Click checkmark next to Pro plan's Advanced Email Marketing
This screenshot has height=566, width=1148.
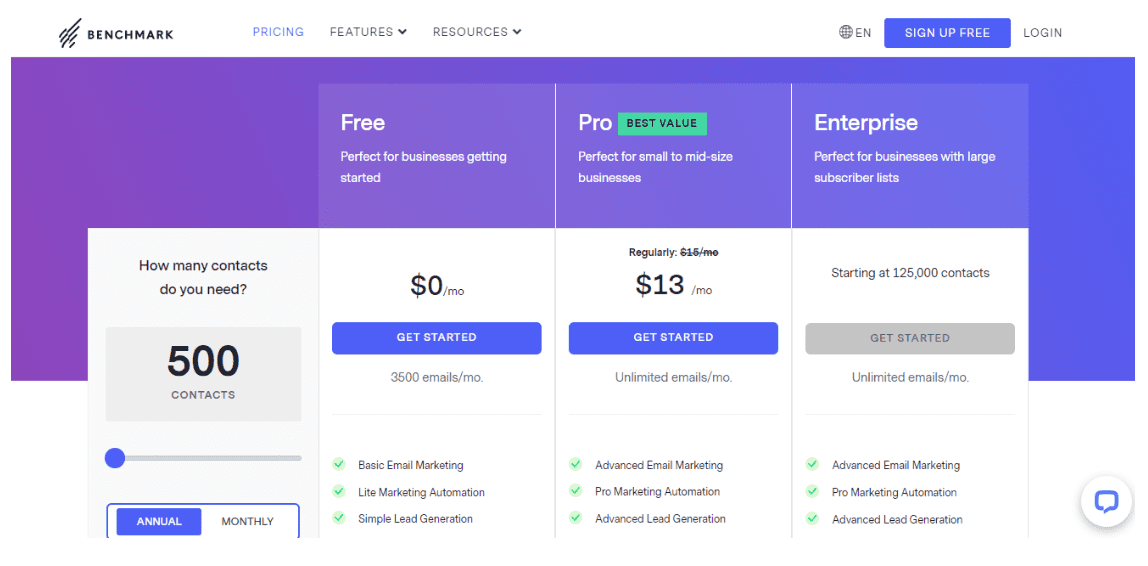575,464
